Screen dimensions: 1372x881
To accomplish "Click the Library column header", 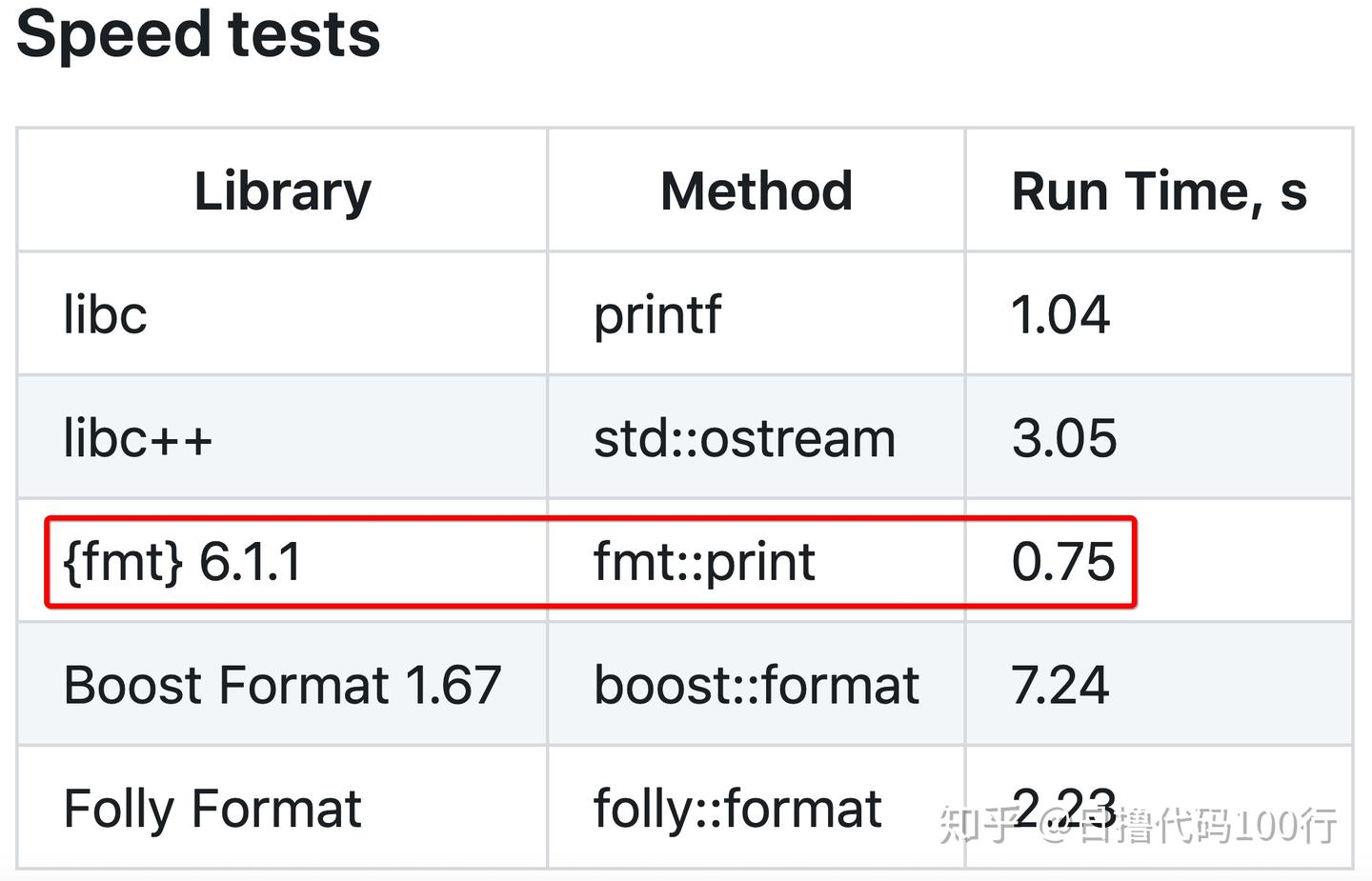I will click(282, 191).
